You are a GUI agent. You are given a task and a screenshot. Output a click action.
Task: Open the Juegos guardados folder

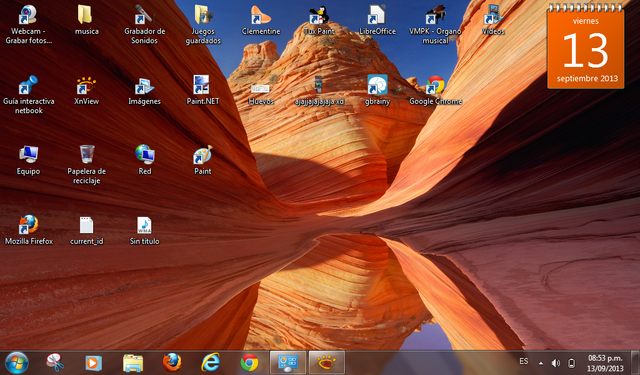203,24
